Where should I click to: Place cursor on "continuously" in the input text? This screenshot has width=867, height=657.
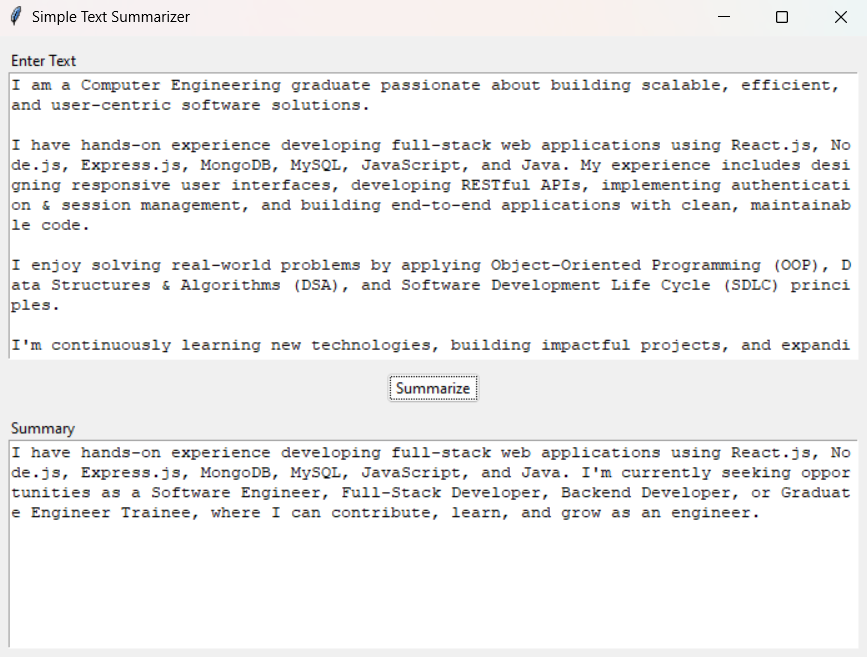[111, 345]
